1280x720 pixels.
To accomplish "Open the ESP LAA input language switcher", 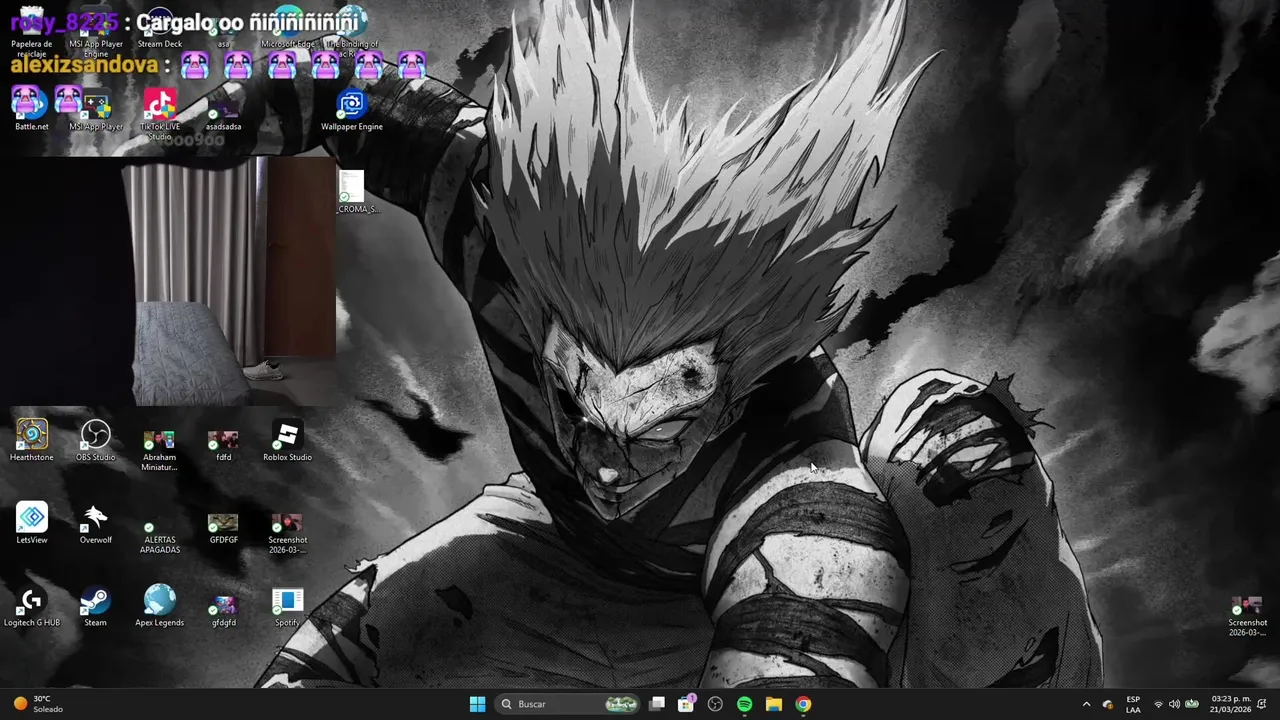I will coord(1133,704).
